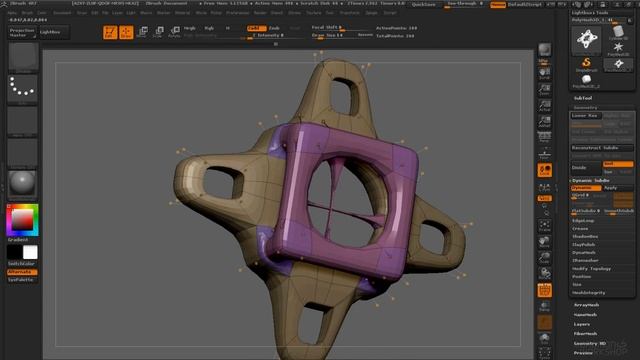Image resolution: width=640 pixels, height=360 pixels.
Task: Expand the SubTool section
Action: pos(583,98)
